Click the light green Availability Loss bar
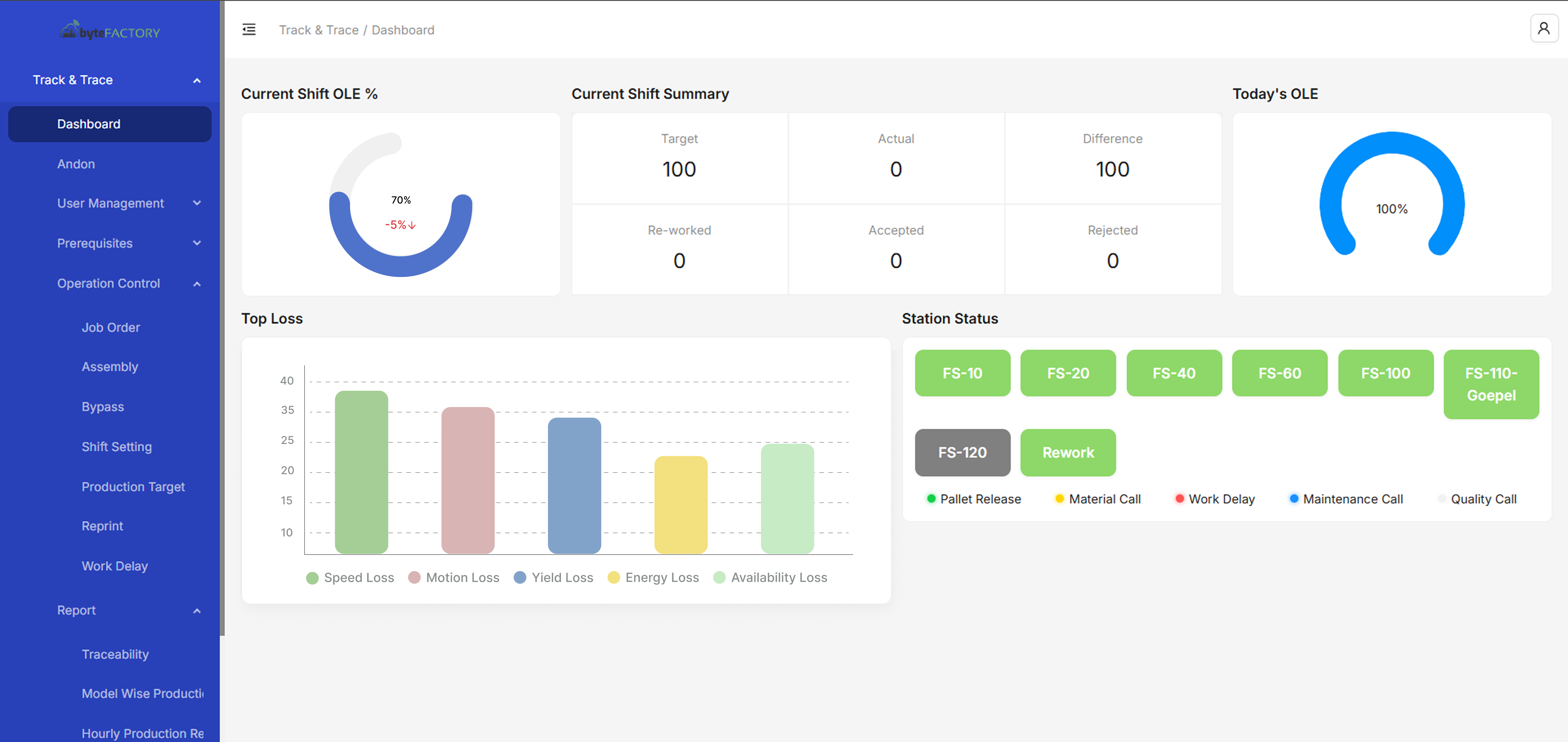 [x=788, y=498]
